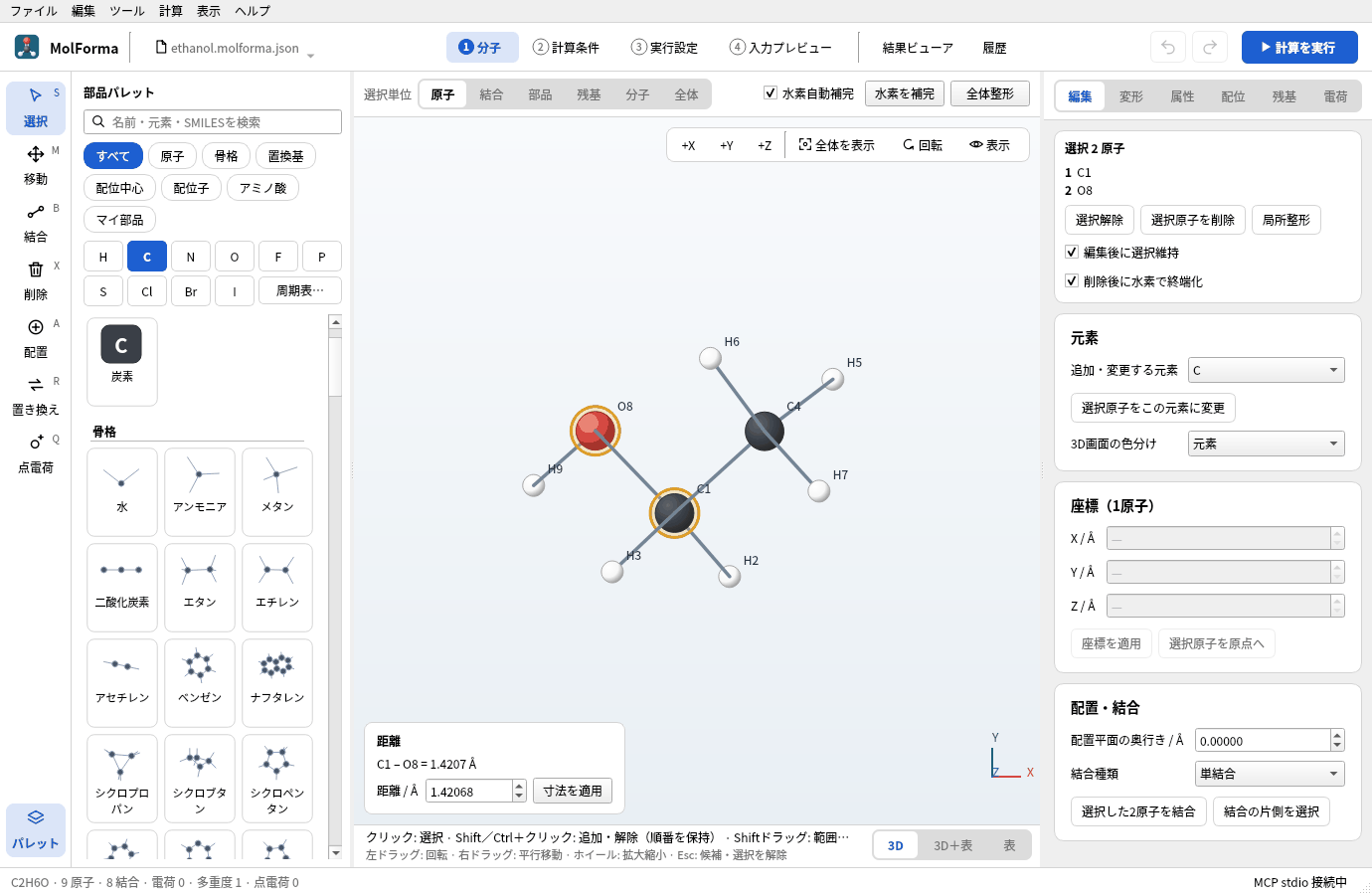The width and height of the screenshot is (1372, 895).
Task: Open the ethanol.molforma.json file dropdown arrow
Action: (310, 55)
